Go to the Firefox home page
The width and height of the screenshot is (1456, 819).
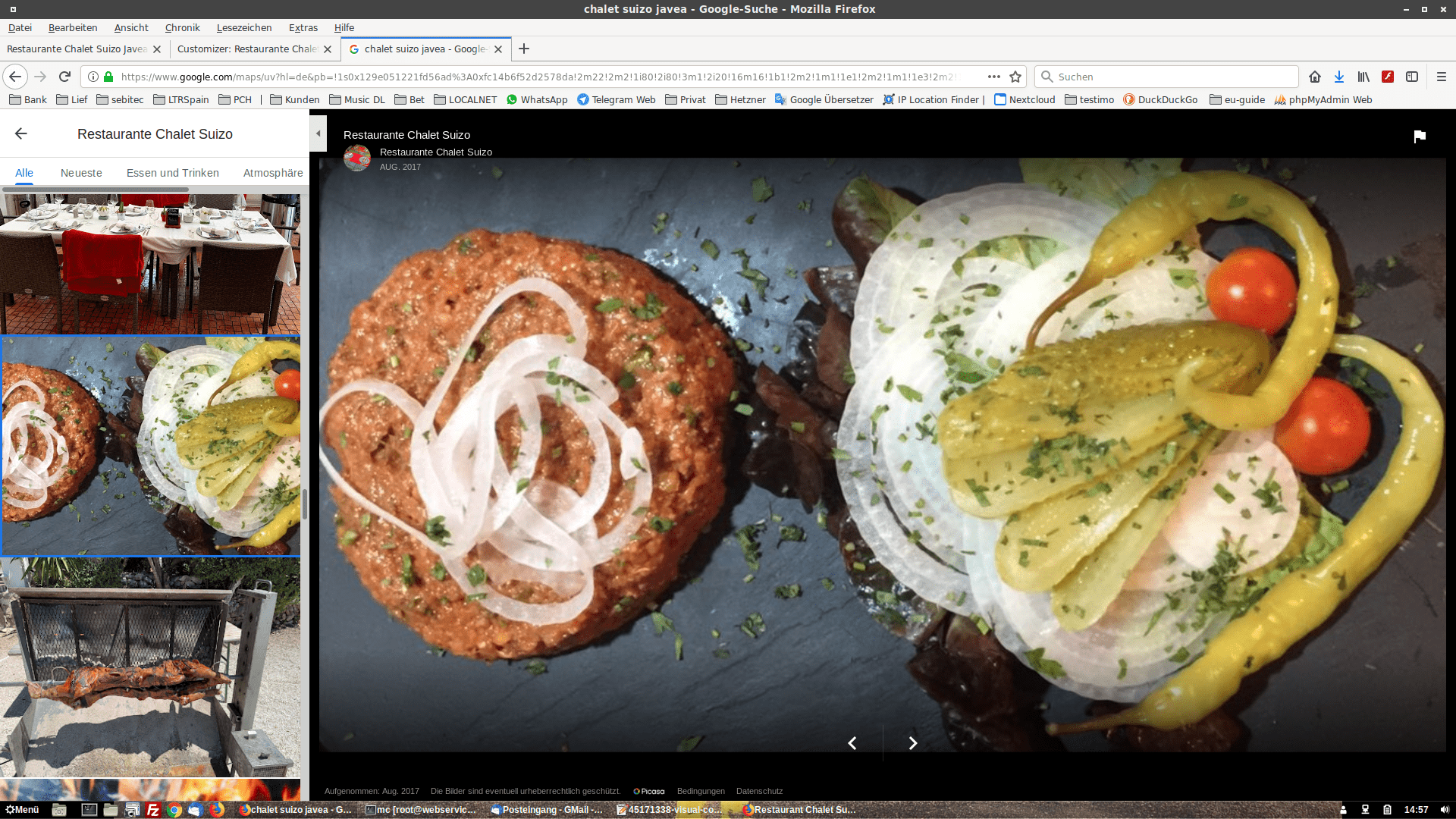coord(1315,77)
